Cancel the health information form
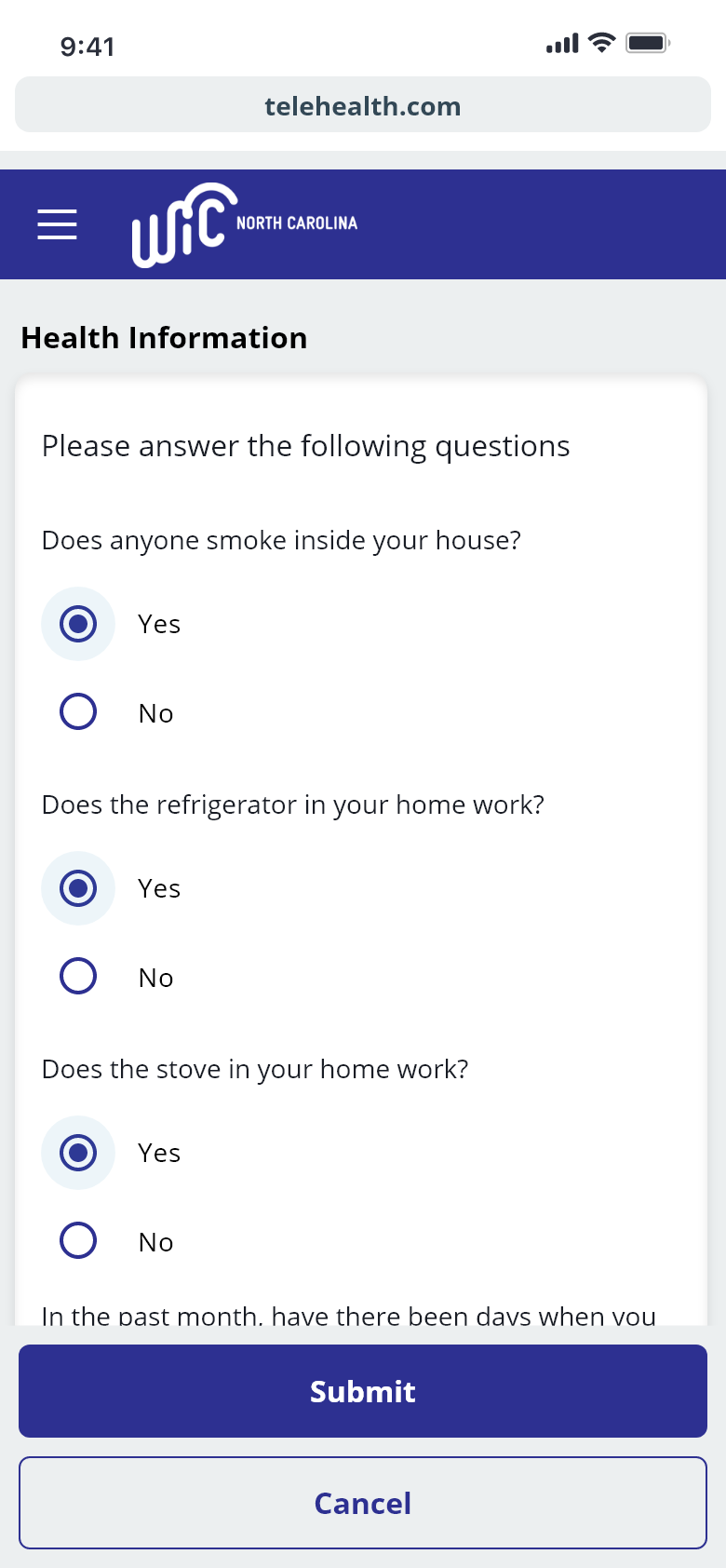 (363, 1503)
